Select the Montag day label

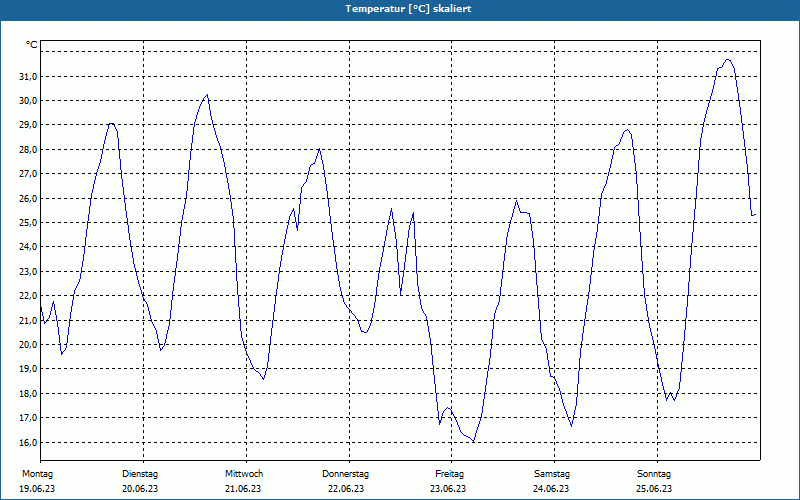point(37,474)
